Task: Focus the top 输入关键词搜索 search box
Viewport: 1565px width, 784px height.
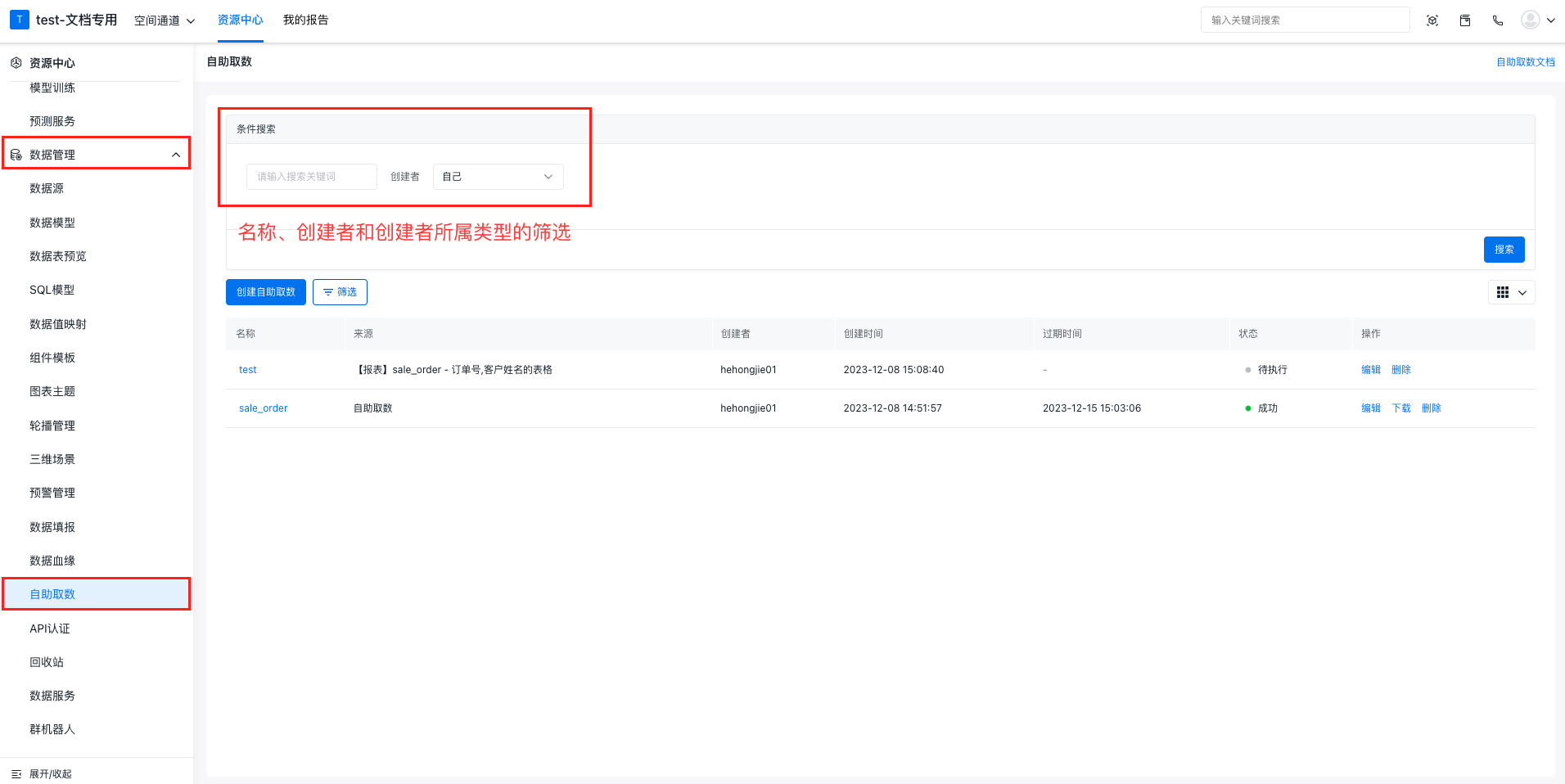Action: pyautogui.click(x=1306, y=20)
